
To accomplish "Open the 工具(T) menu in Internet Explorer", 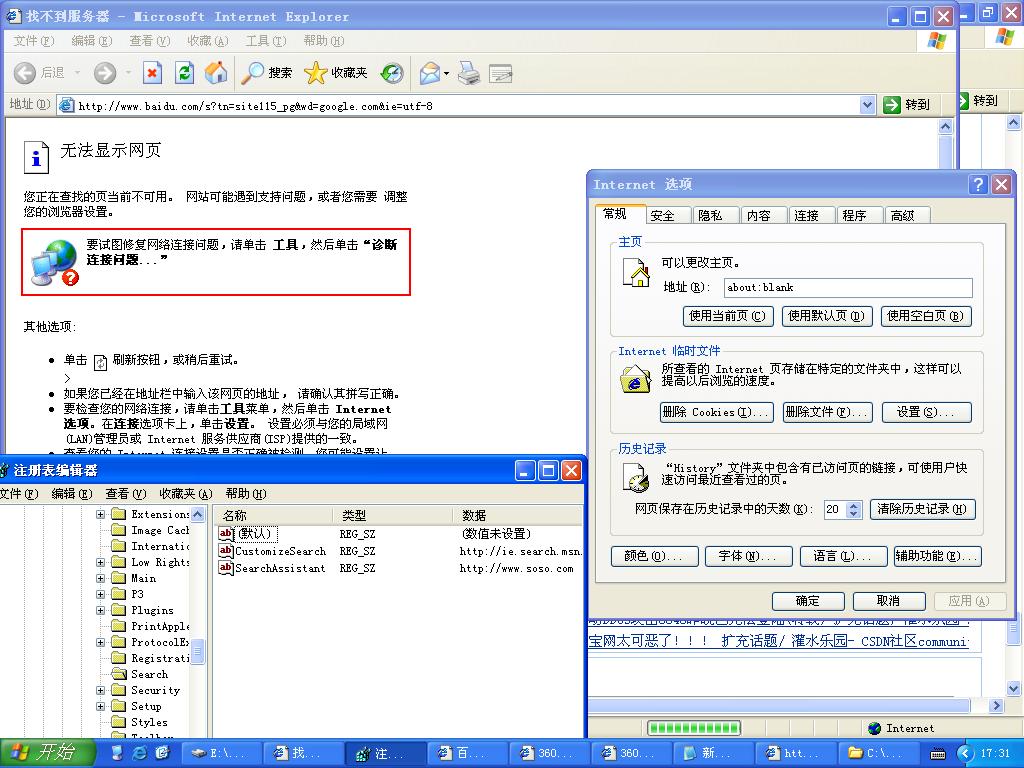I will tap(266, 41).
